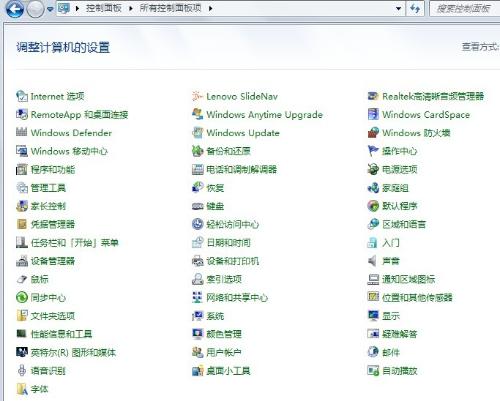Screen dimensions: 500x401
Task: Click the 家长控制 icon
Action: (x=22, y=206)
